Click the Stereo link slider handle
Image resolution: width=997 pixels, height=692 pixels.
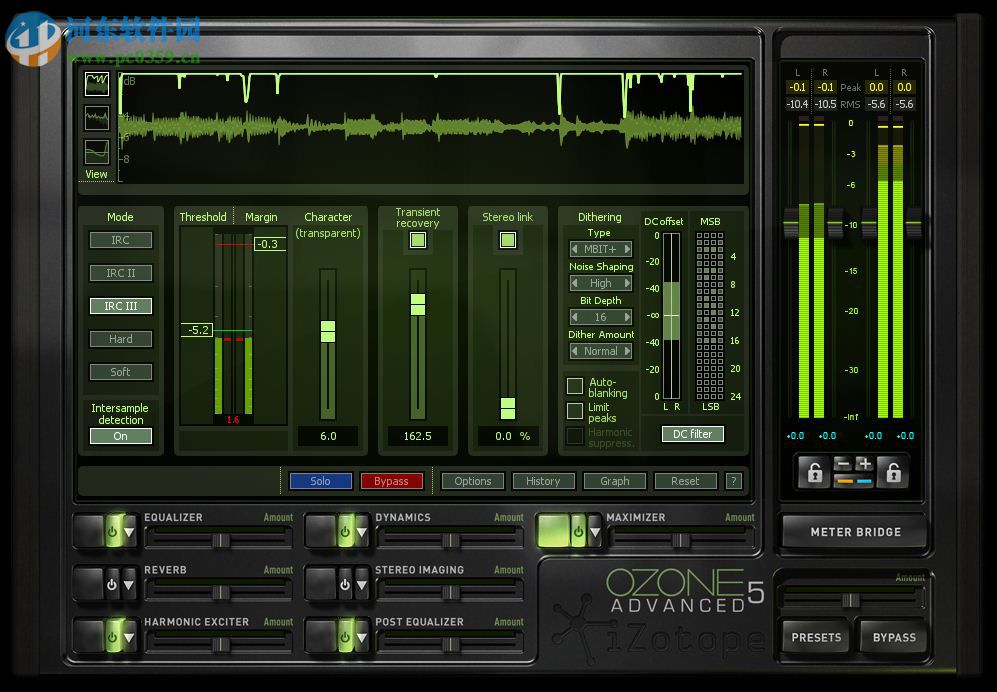click(507, 408)
